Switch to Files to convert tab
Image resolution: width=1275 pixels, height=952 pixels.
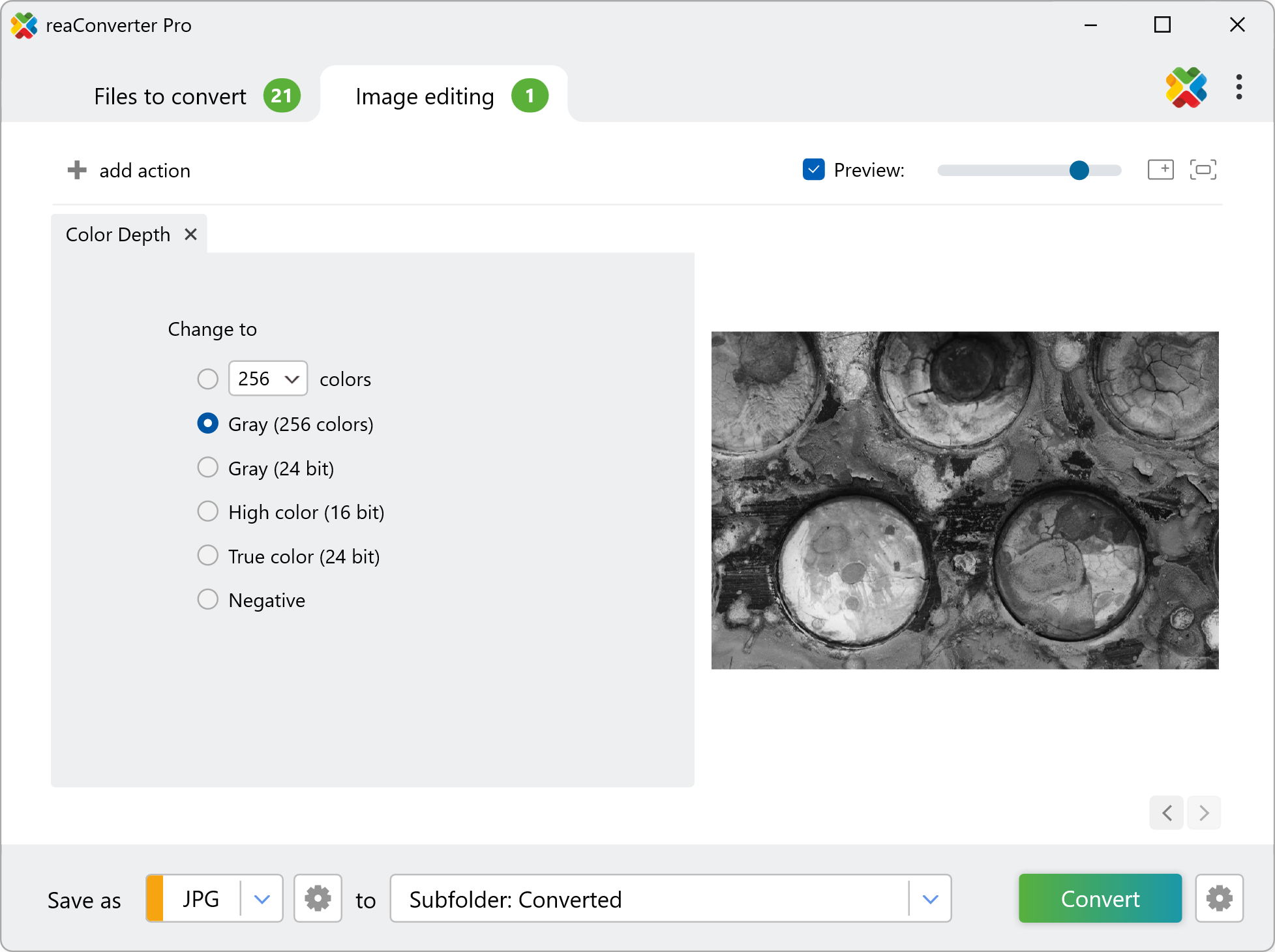(171, 97)
